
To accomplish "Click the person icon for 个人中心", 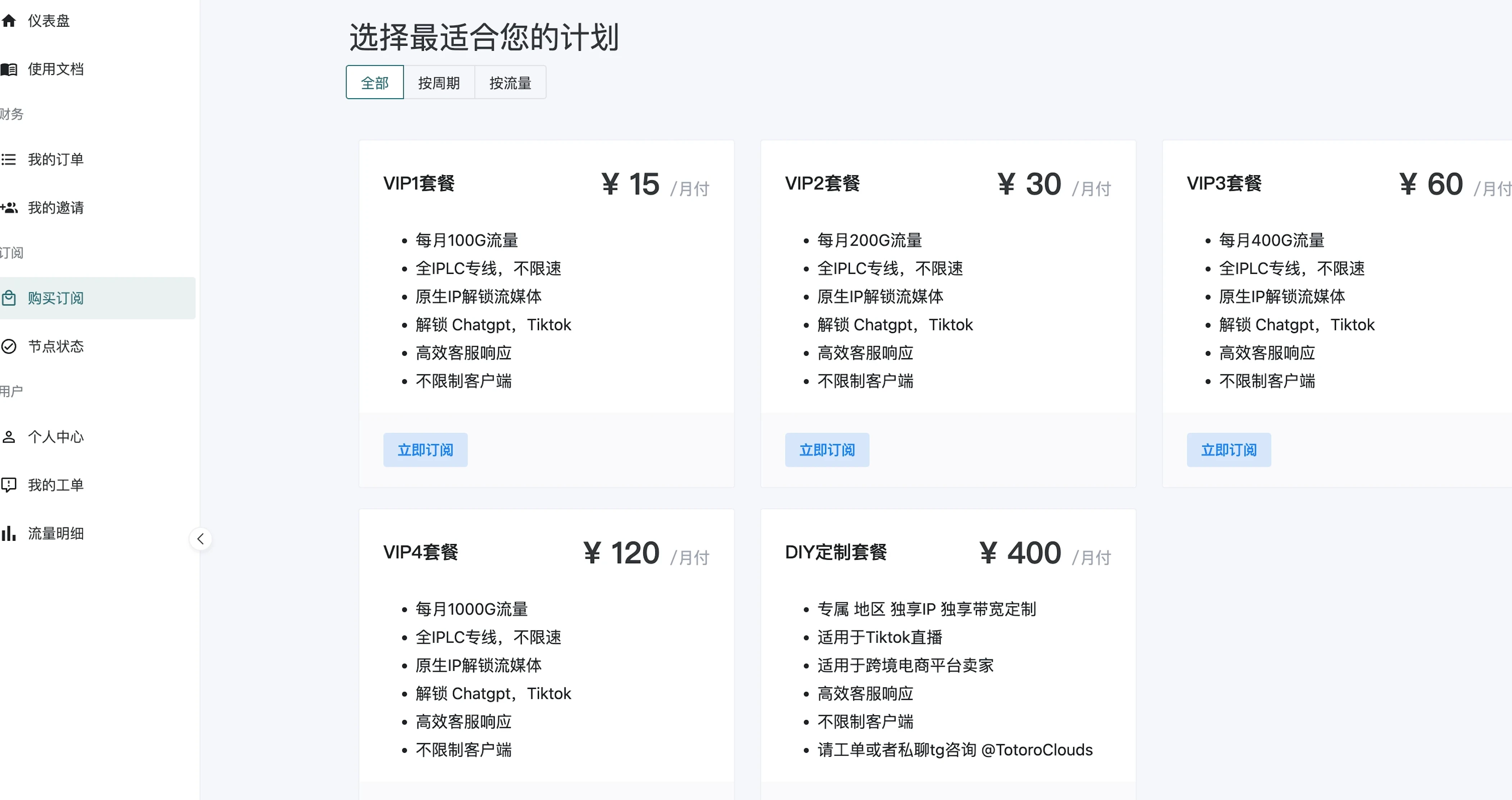I will (9, 436).
